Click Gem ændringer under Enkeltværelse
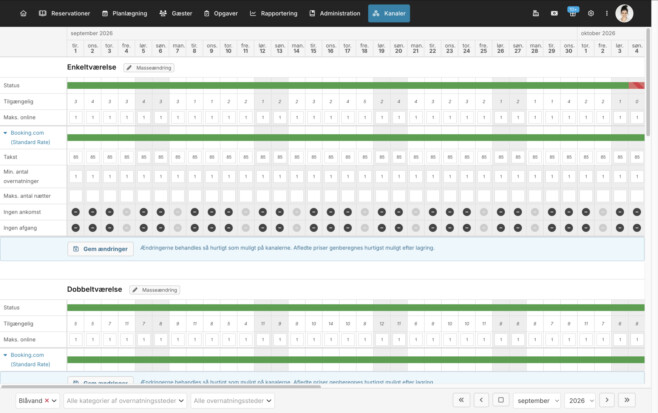 coord(101,249)
